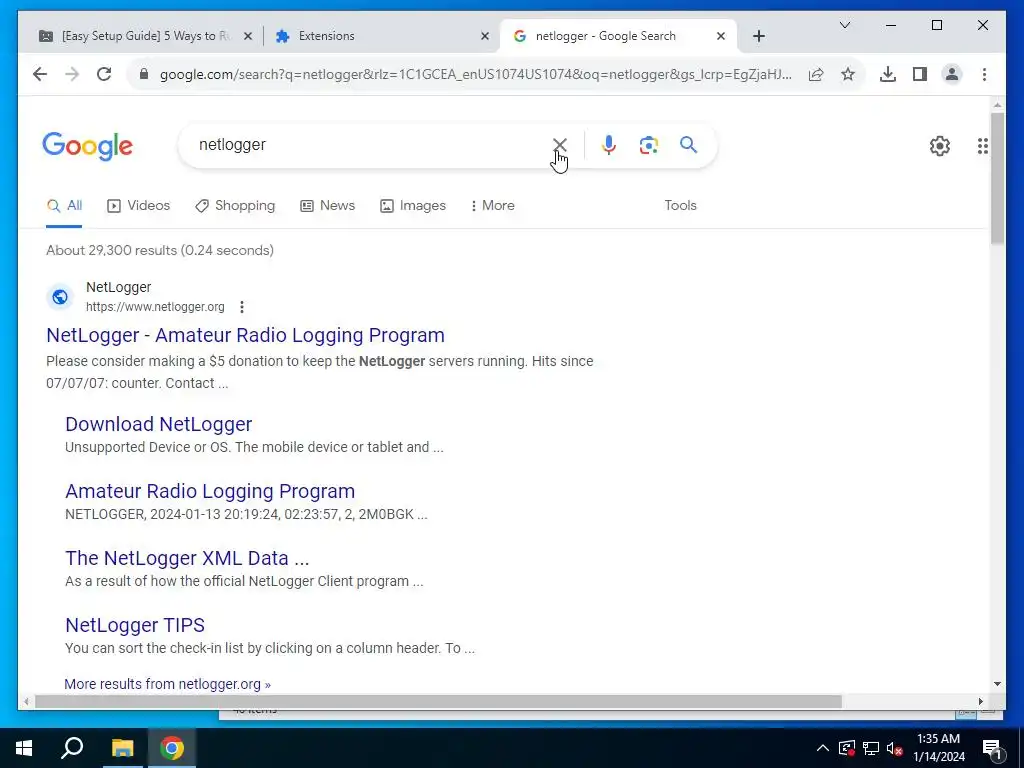Click the forward navigation arrow

[x=72, y=74]
